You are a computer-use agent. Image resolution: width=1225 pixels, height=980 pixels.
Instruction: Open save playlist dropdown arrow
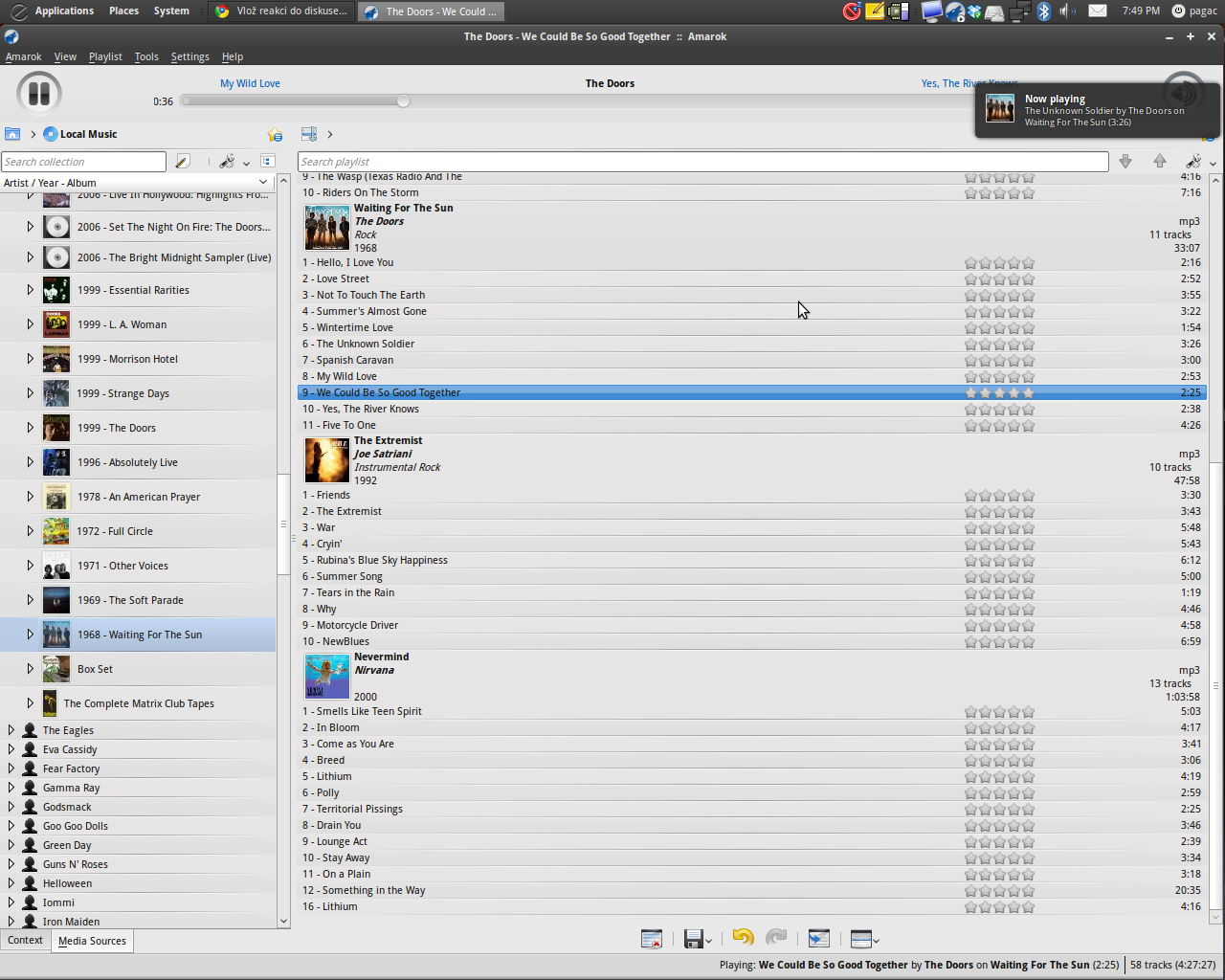click(709, 941)
